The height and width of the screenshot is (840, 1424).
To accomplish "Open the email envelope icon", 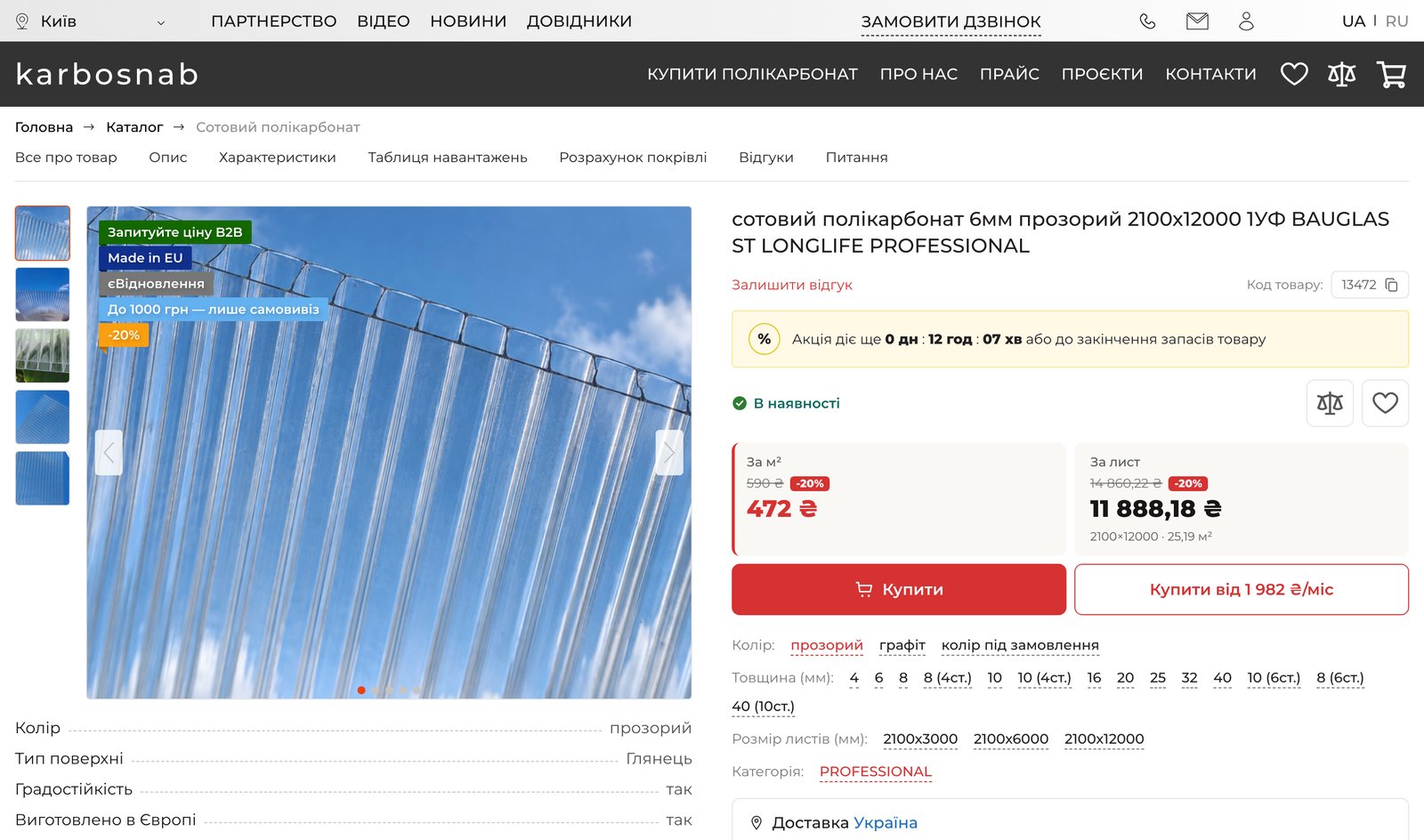I will click(x=1197, y=21).
